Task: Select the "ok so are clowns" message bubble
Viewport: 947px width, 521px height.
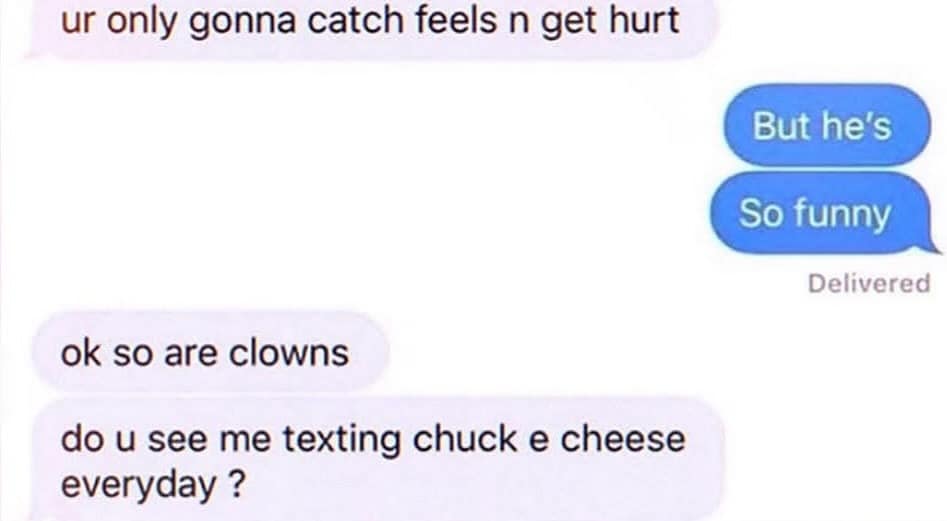Action: 210,352
